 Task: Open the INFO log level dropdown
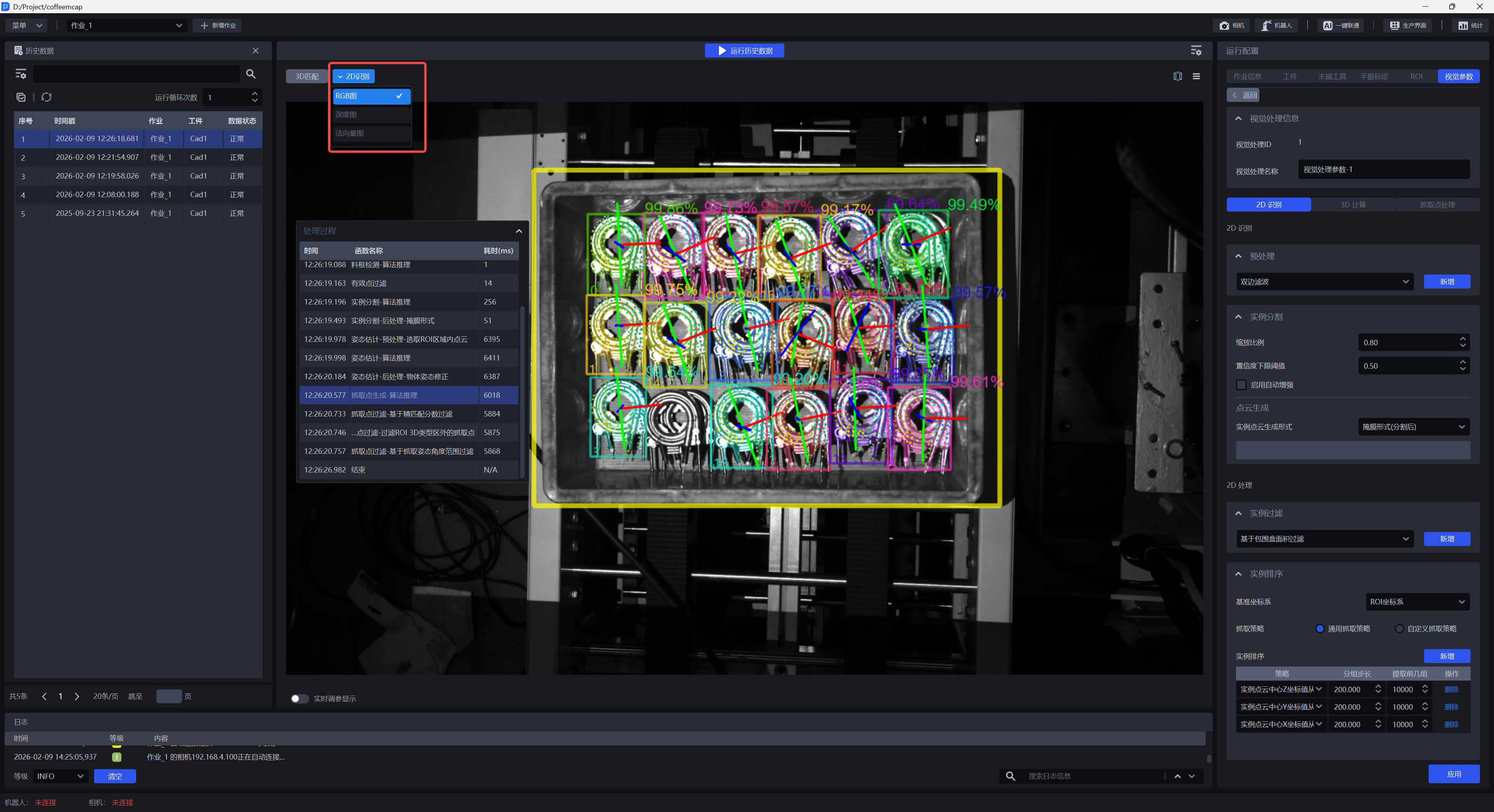tap(60, 776)
